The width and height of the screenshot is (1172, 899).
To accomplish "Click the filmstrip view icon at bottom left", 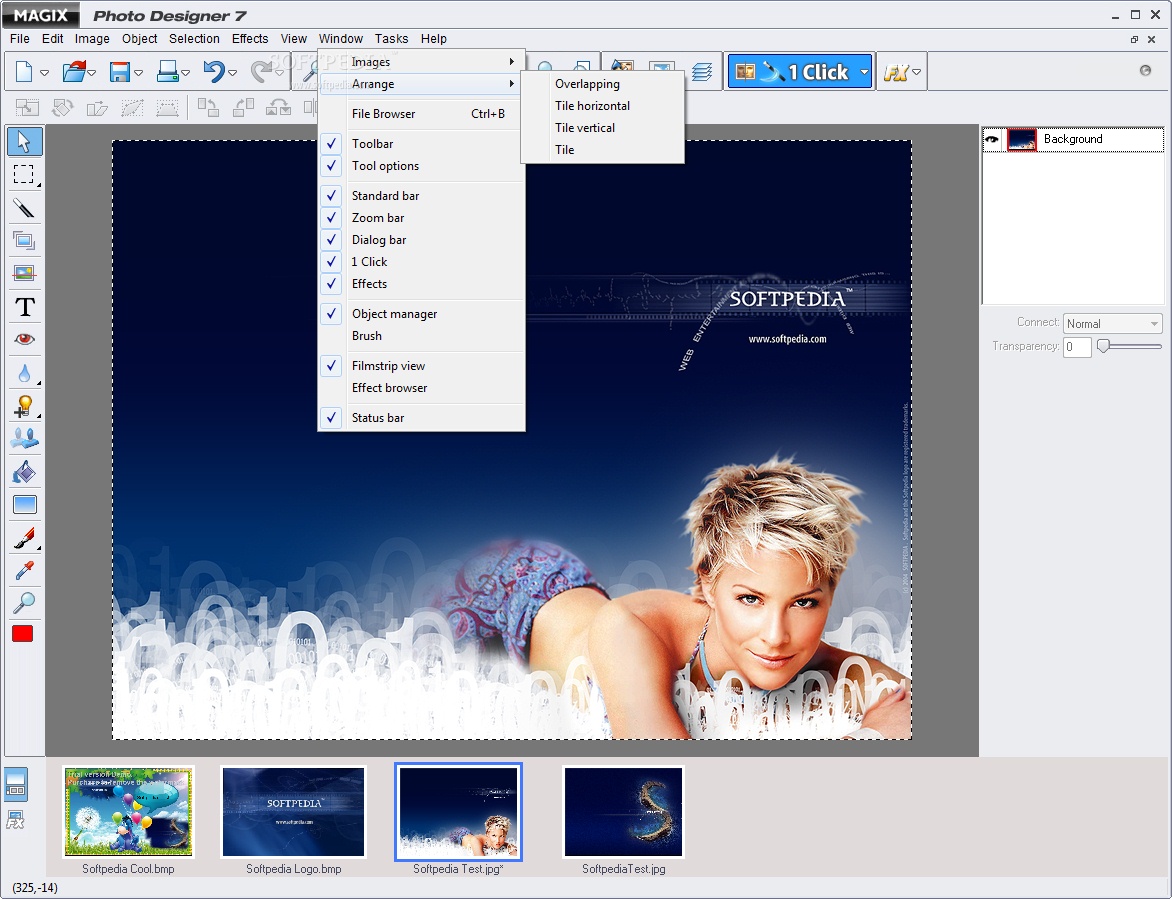I will pyautogui.click(x=16, y=785).
